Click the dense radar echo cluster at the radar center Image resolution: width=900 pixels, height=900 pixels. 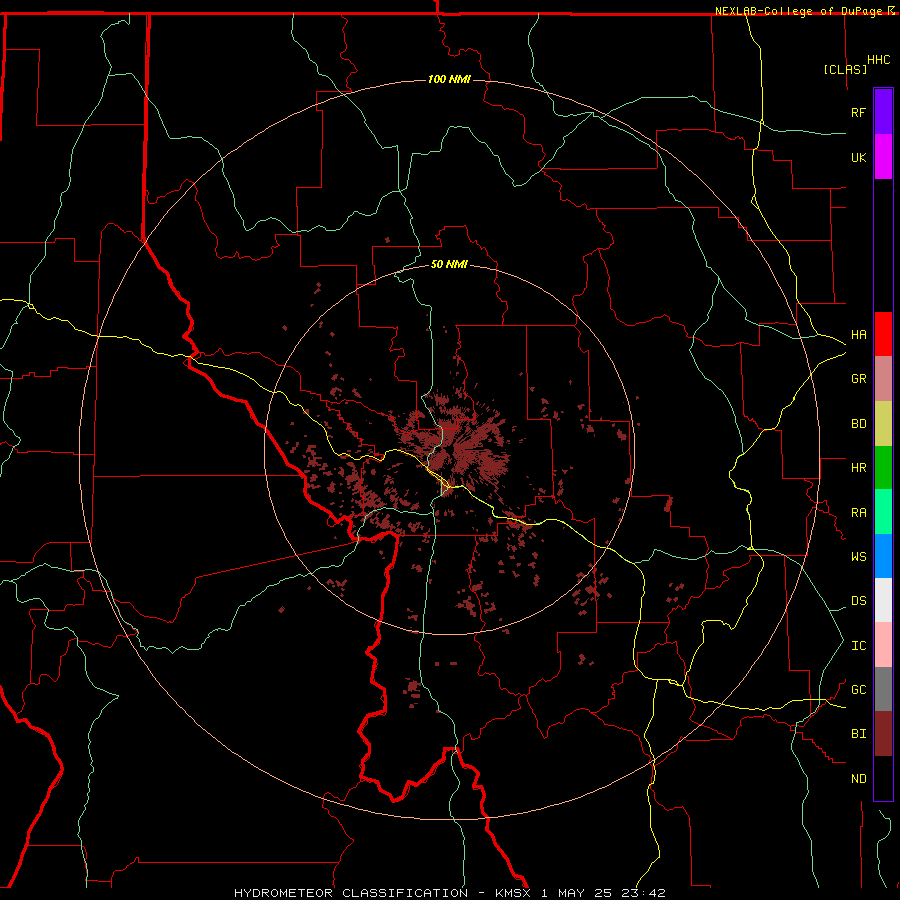(453, 445)
